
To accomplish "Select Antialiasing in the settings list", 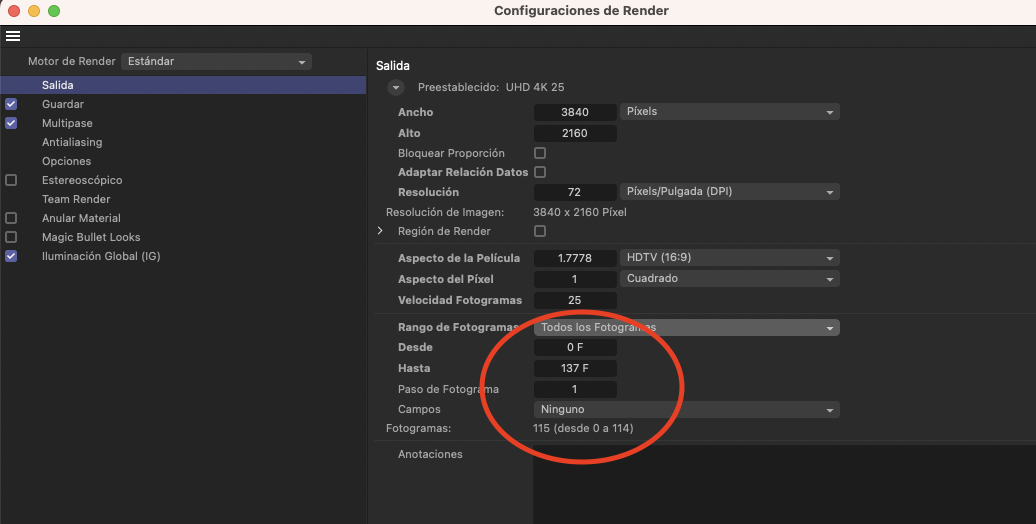I will [72, 142].
